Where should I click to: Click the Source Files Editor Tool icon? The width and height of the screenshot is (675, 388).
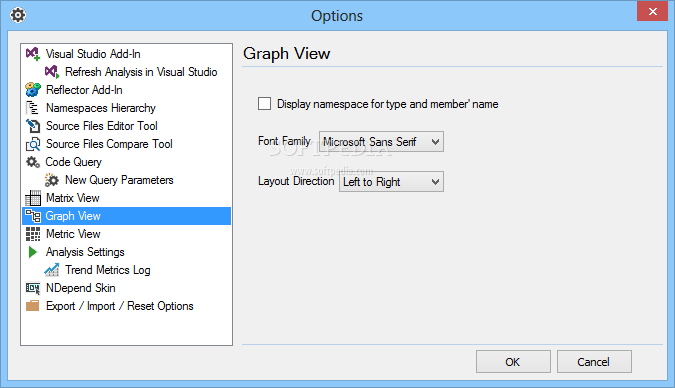(x=33, y=126)
